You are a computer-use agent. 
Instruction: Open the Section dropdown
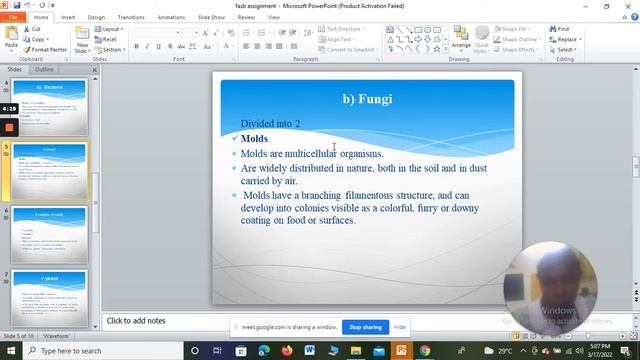(x=110, y=49)
